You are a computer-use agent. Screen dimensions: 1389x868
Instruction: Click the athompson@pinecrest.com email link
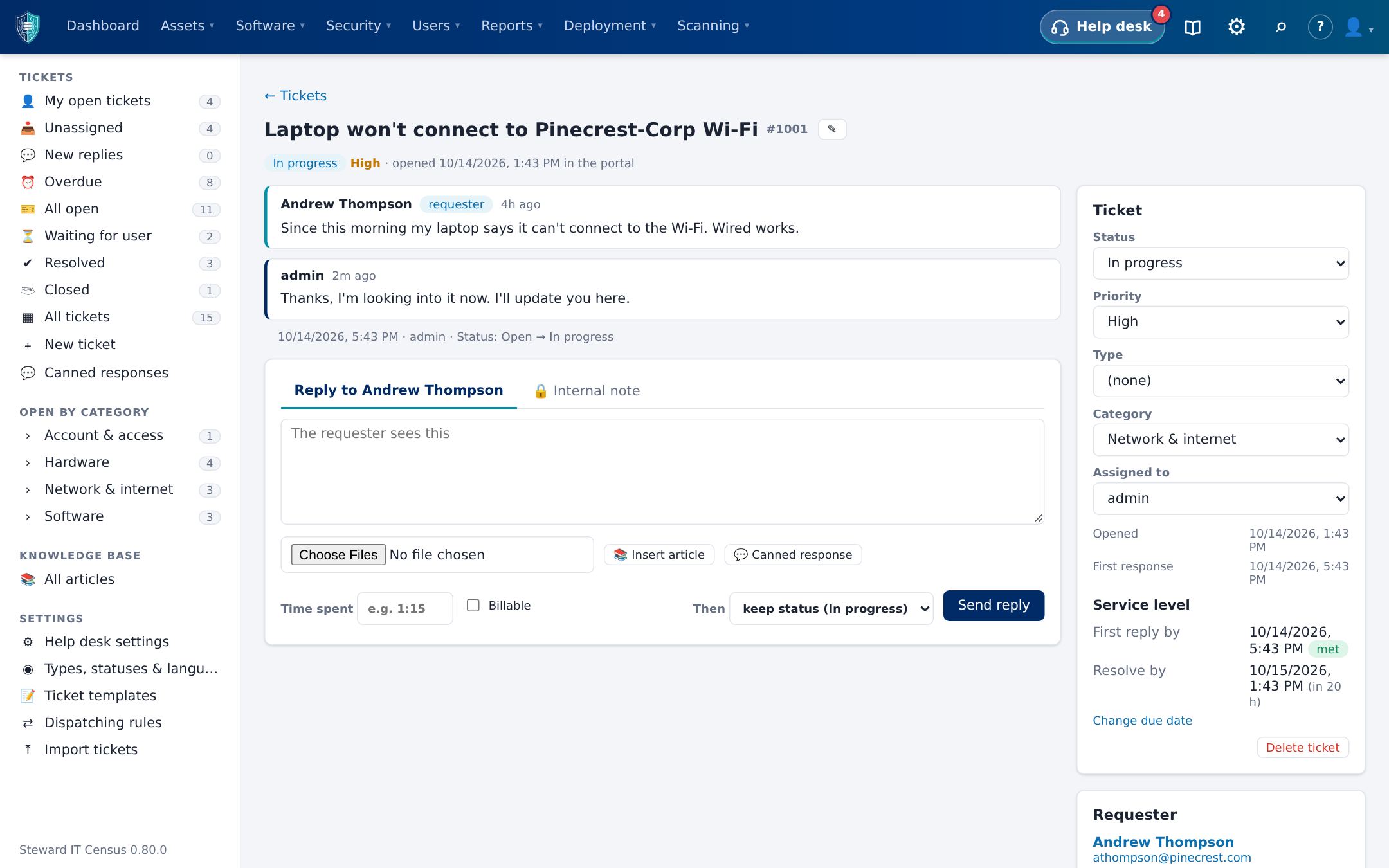tap(1172, 858)
